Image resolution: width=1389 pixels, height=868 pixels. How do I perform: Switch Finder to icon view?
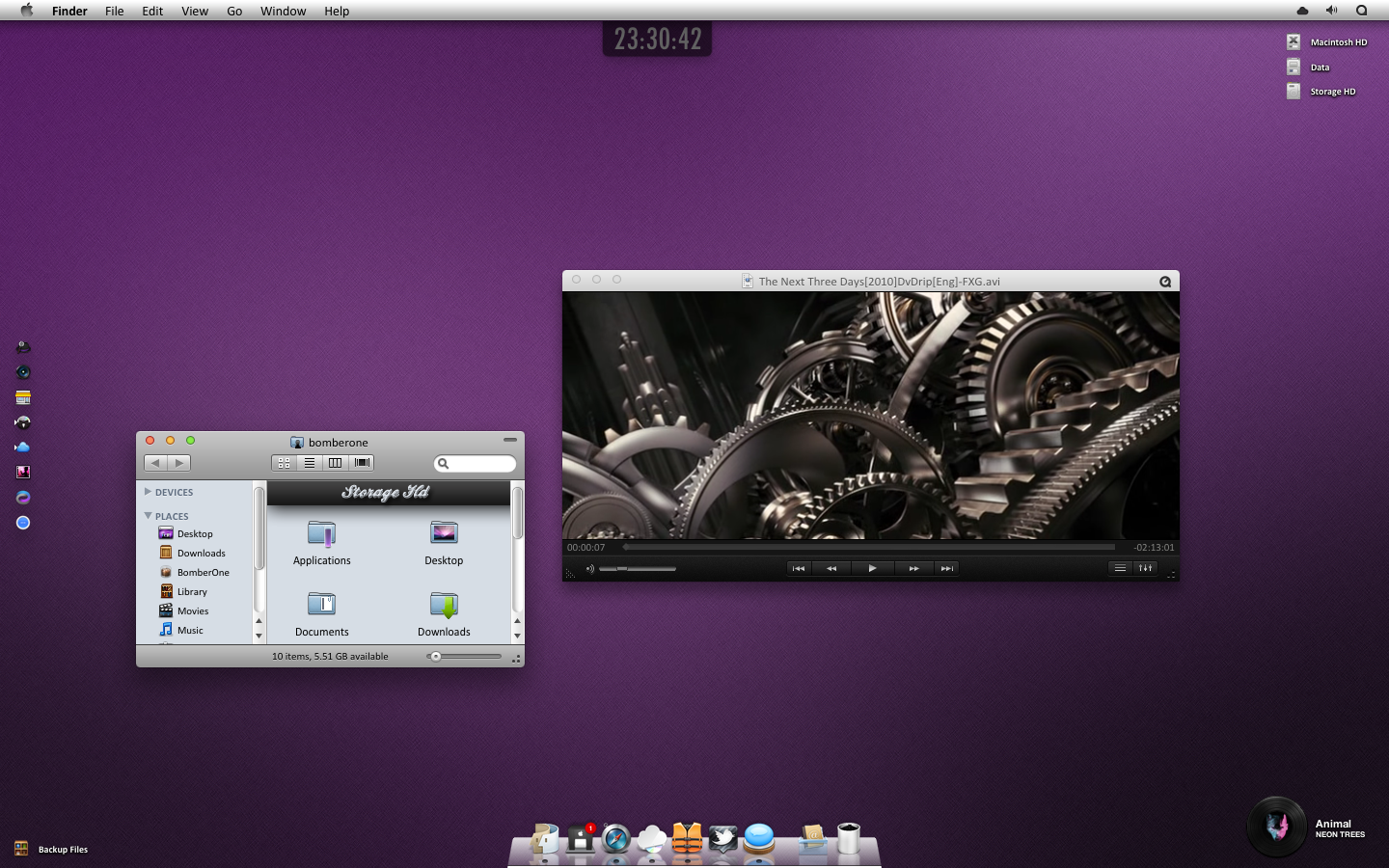click(x=284, y=463)
